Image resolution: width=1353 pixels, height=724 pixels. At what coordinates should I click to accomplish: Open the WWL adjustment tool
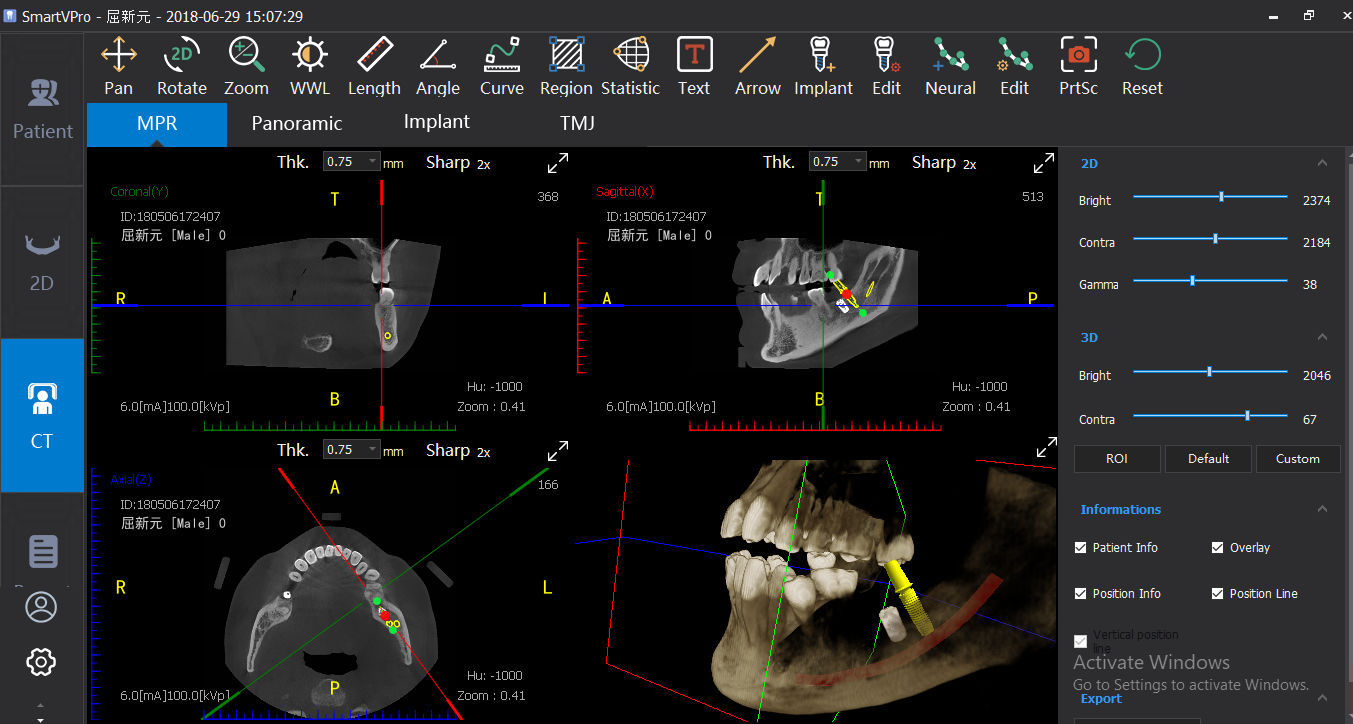(310, 65)
